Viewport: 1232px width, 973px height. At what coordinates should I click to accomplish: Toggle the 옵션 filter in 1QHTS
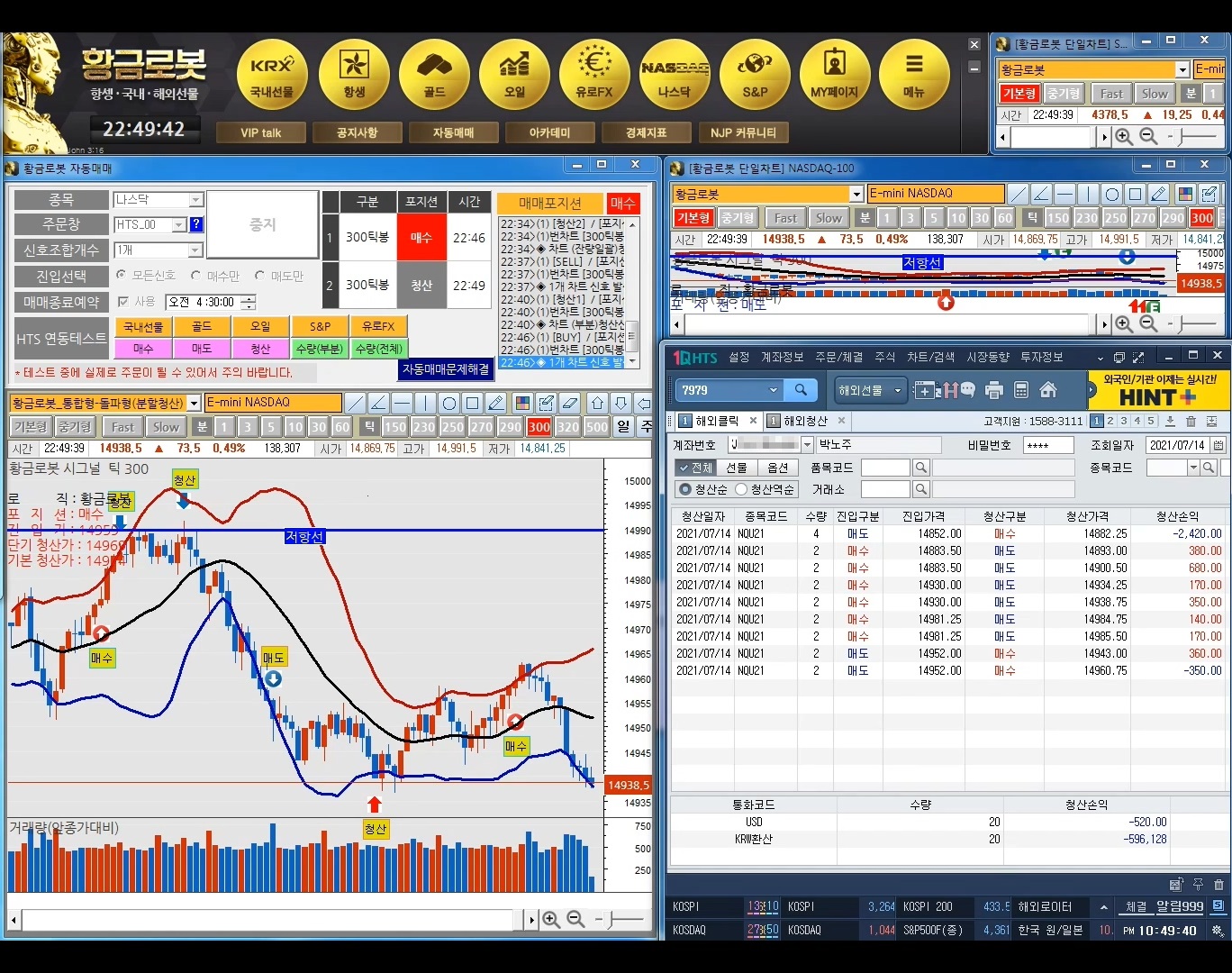[778, 468]
